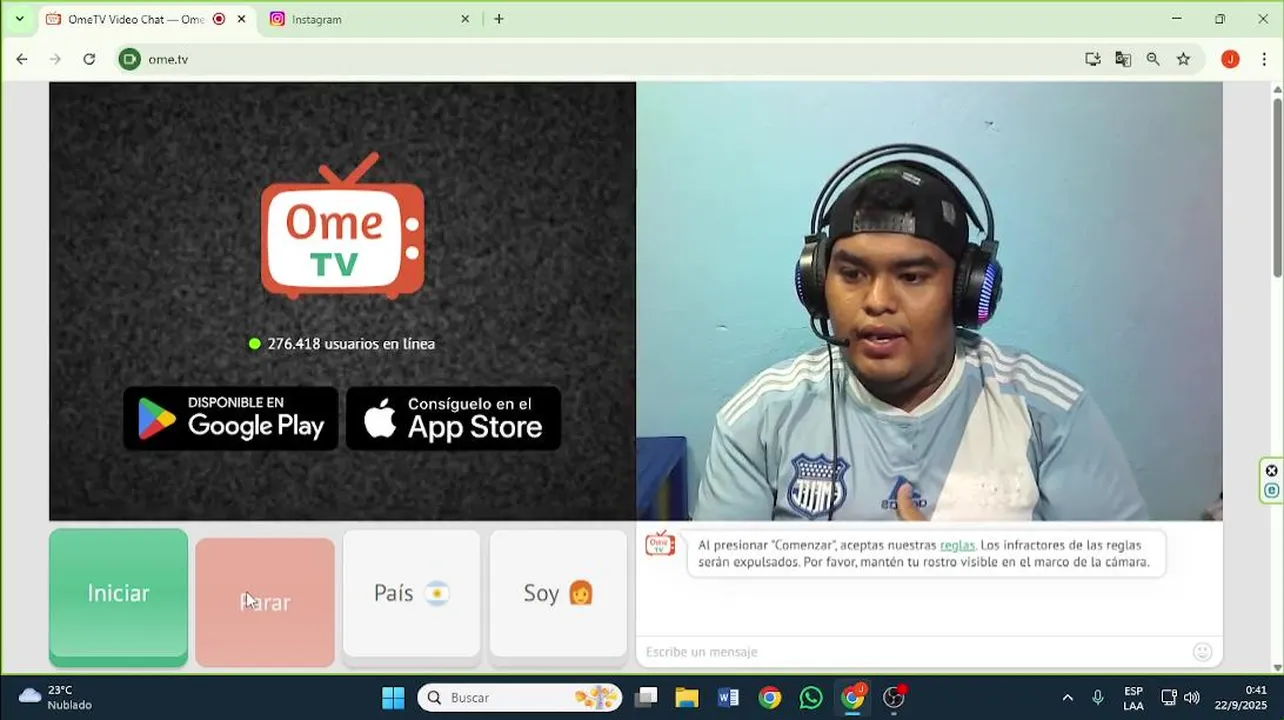Click the ome.tv address bar
Image resolution: width=1284 pixels, height=720 pixels.
(600, 59)
